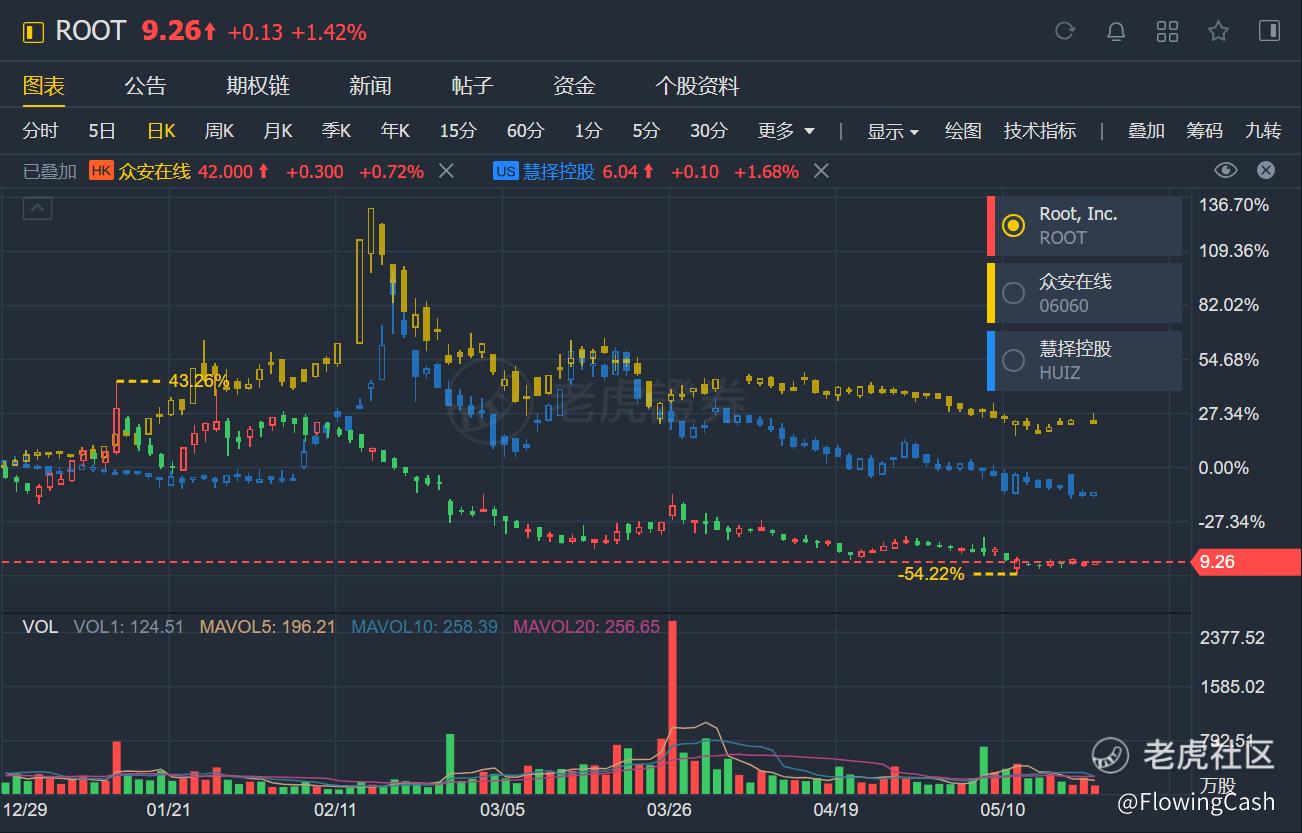This screenshot has width=1302, height=833.
Task: Go to 新闻 tab
Action: [x=370, y=86]
